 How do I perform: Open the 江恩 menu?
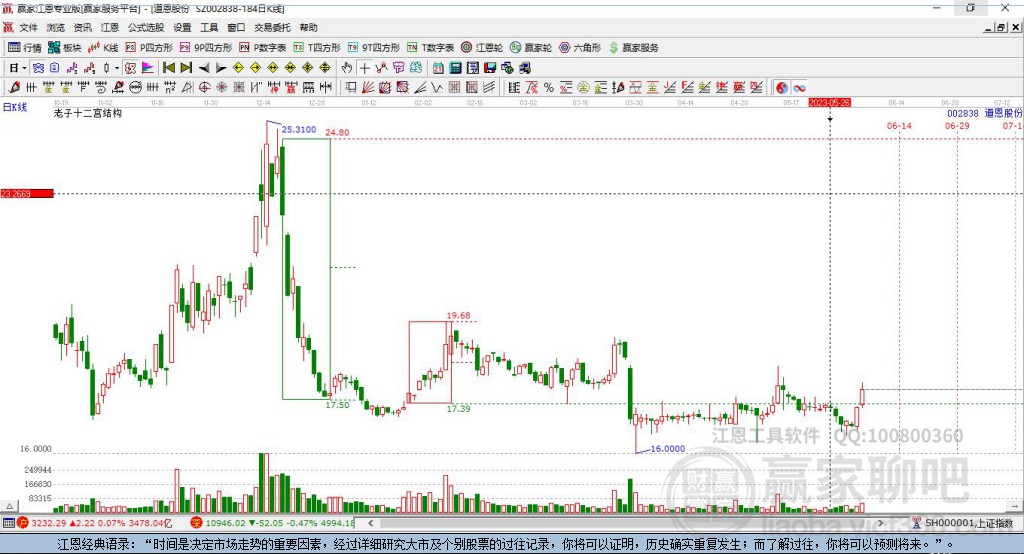pos(110,27)
